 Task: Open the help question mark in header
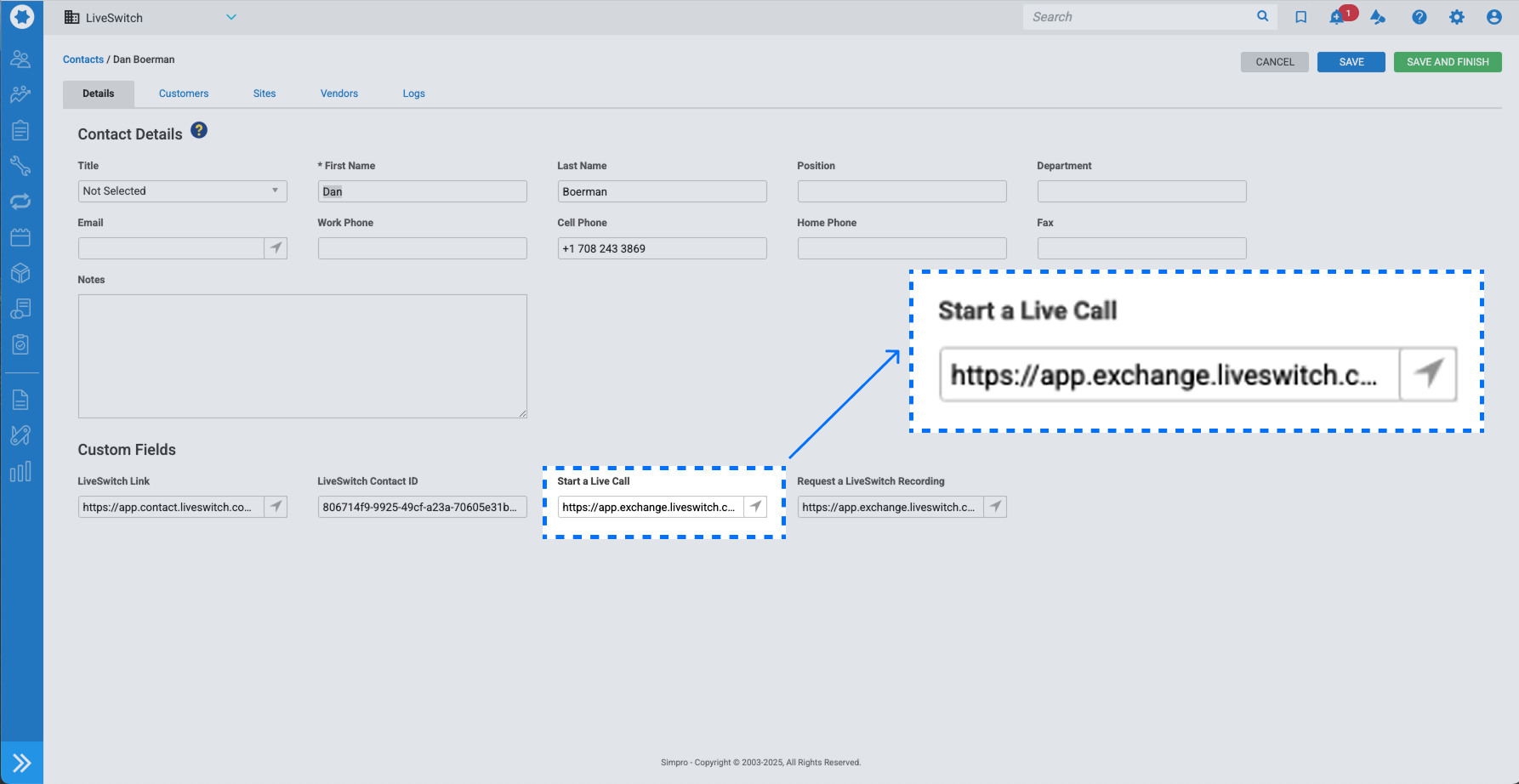click(1419, 17)
